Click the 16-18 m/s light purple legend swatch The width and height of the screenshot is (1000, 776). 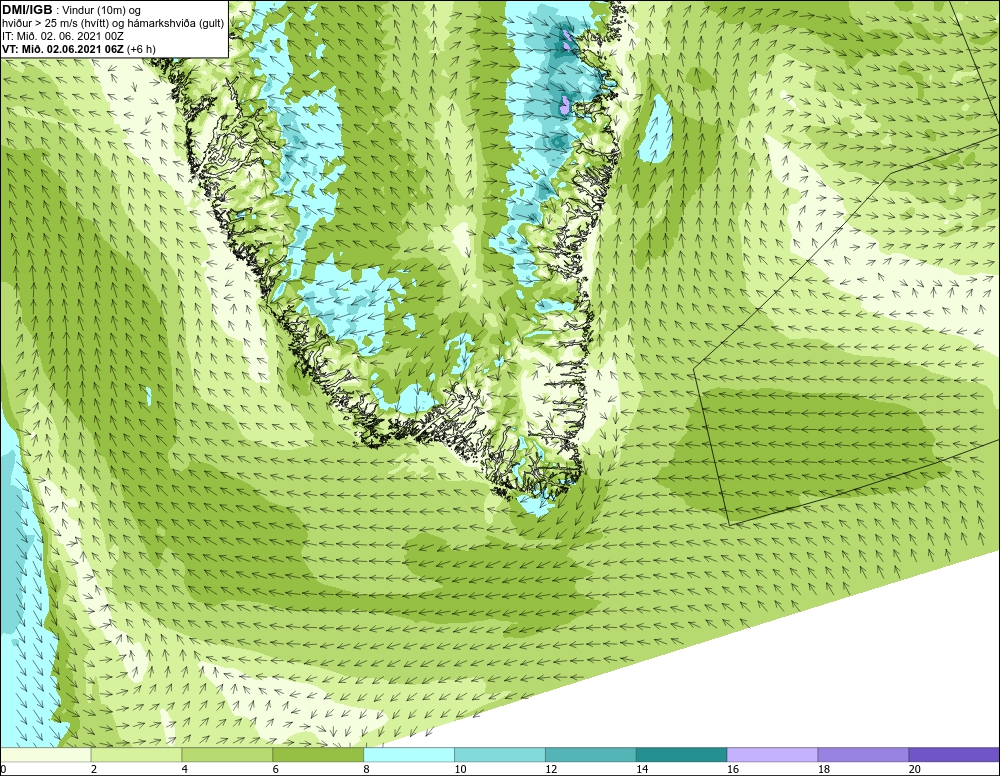[772, 755]
